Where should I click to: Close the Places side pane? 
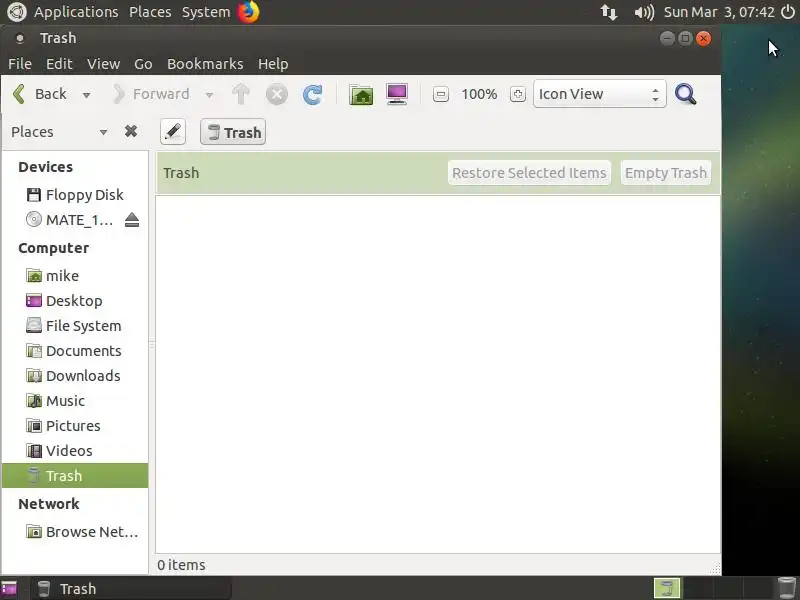tap(131, 132)
